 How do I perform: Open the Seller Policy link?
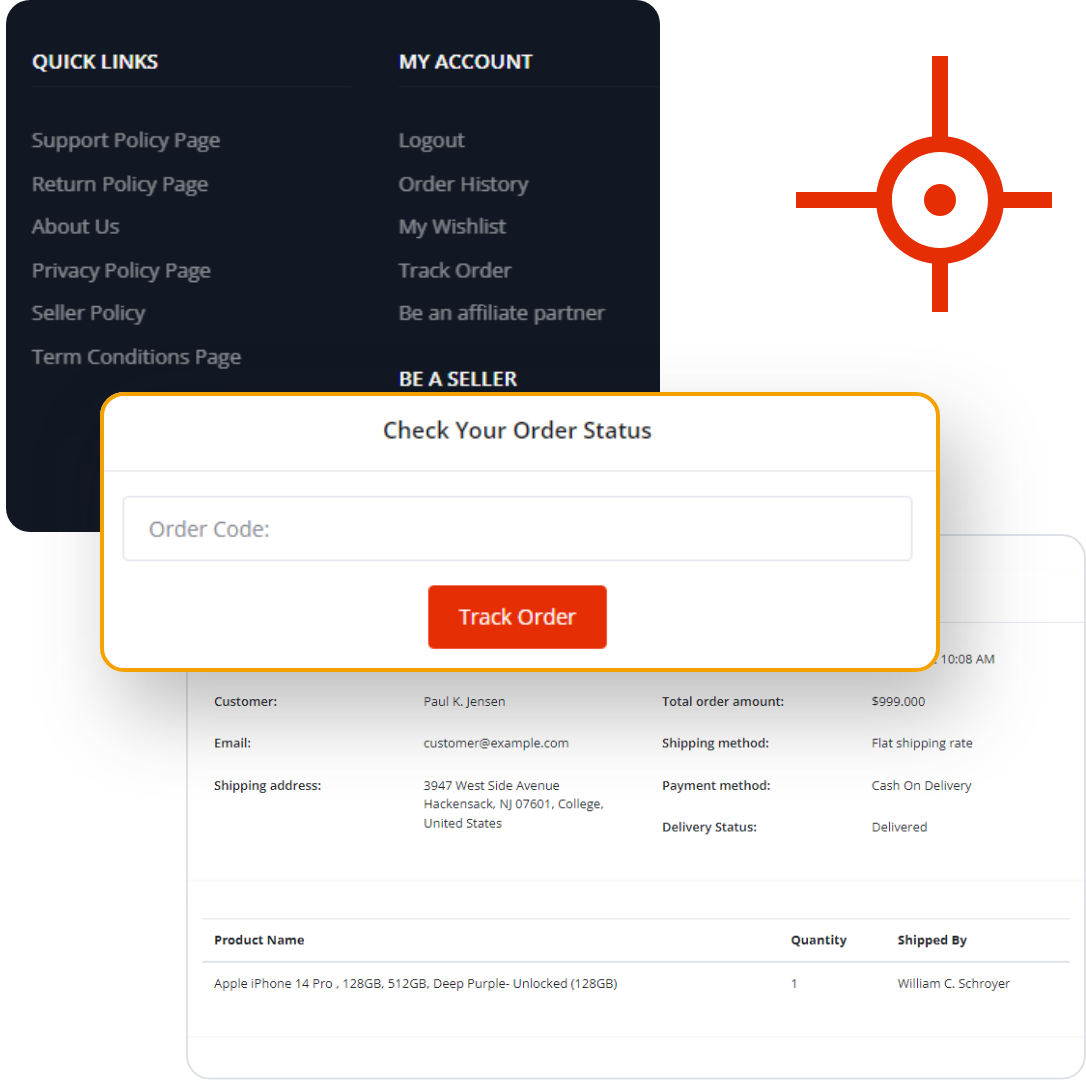pos(88,313)
